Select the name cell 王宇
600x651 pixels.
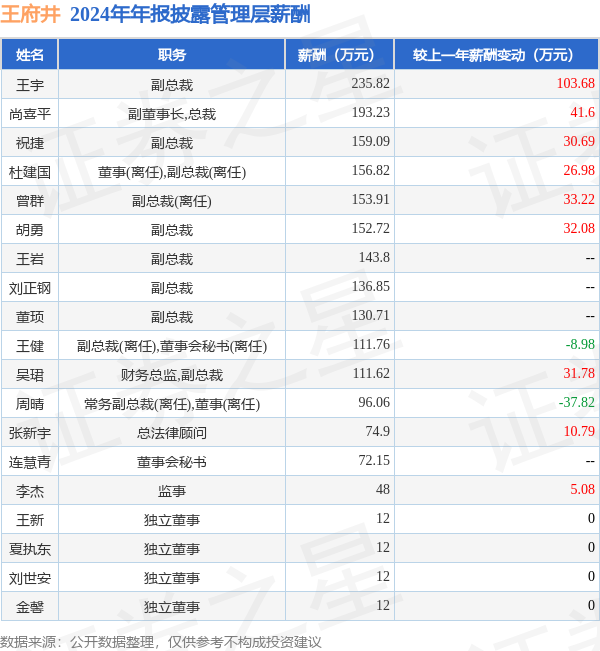point(29,85)
